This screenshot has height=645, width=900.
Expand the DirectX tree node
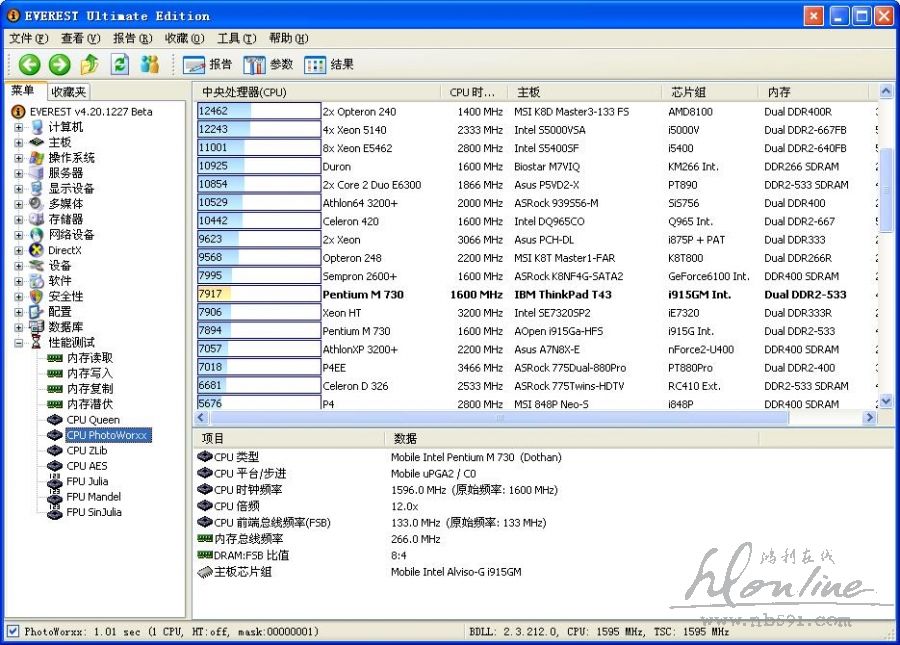19,251
